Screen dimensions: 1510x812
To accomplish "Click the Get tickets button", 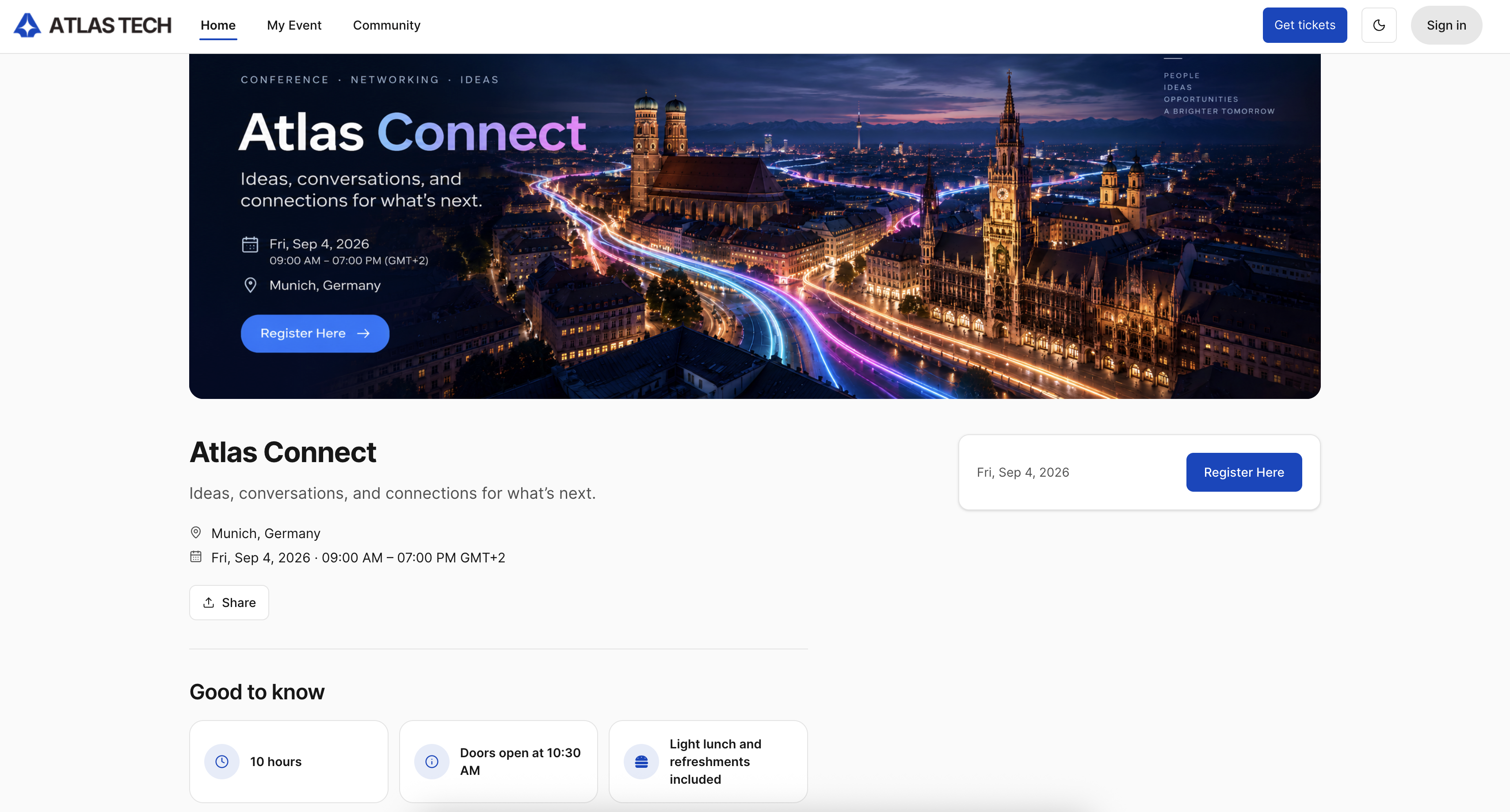I will pyautogui.click(x=1304, y=25).
